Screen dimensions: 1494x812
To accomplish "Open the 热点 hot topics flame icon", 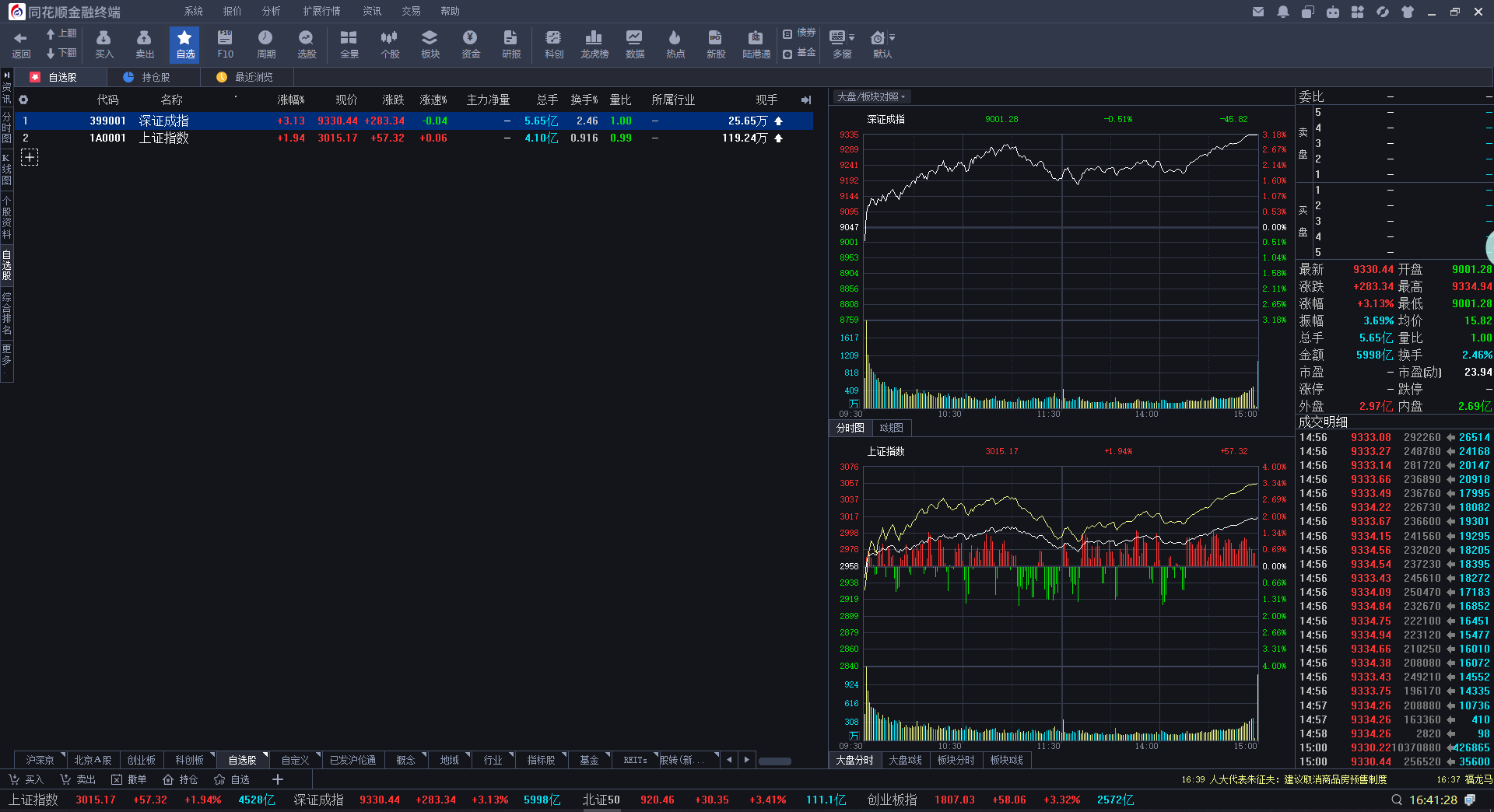I will 675,44.
